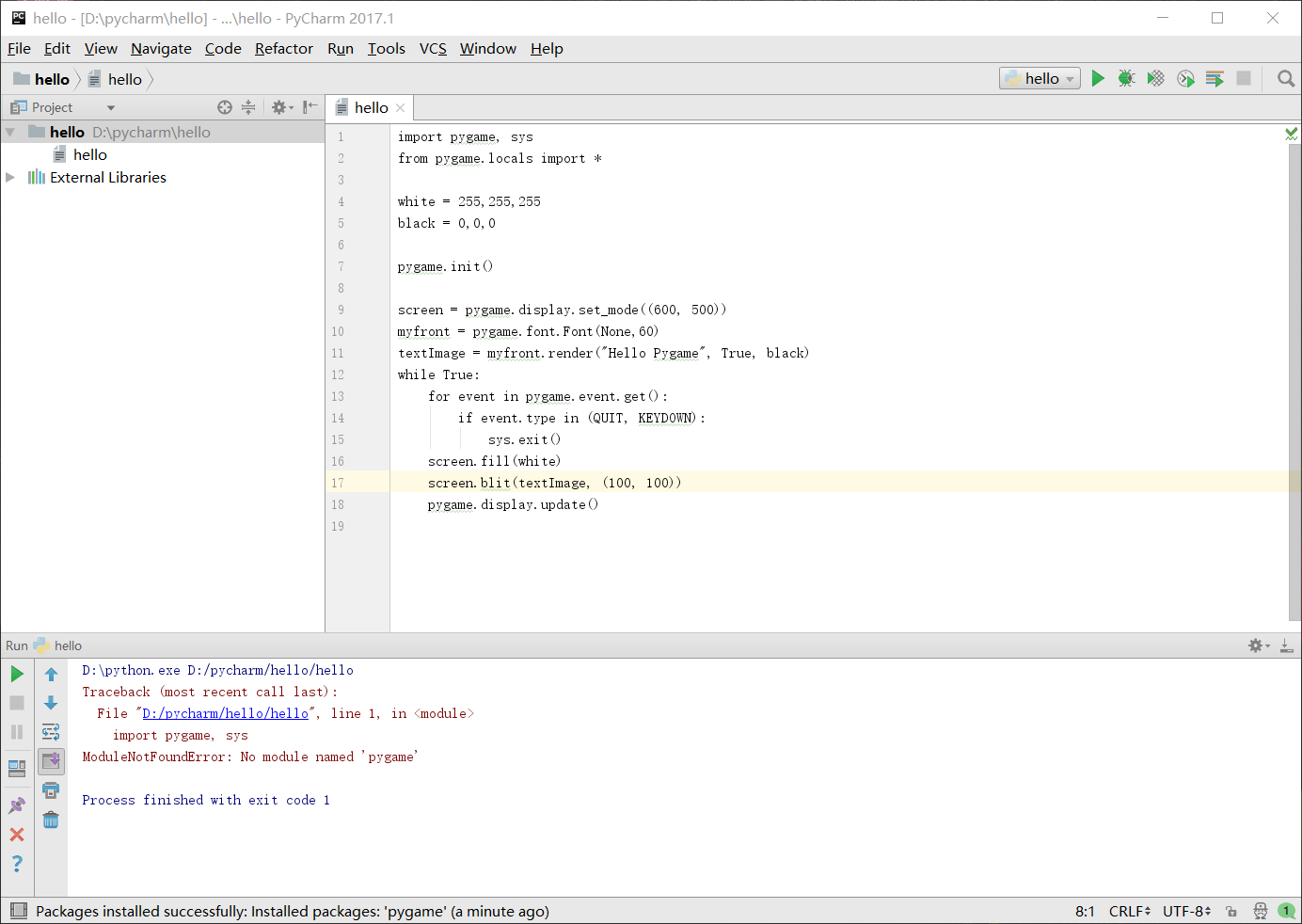Run the hello configuration from the toolbar
Screen dimensions: 1302x924
[1098, 79]
